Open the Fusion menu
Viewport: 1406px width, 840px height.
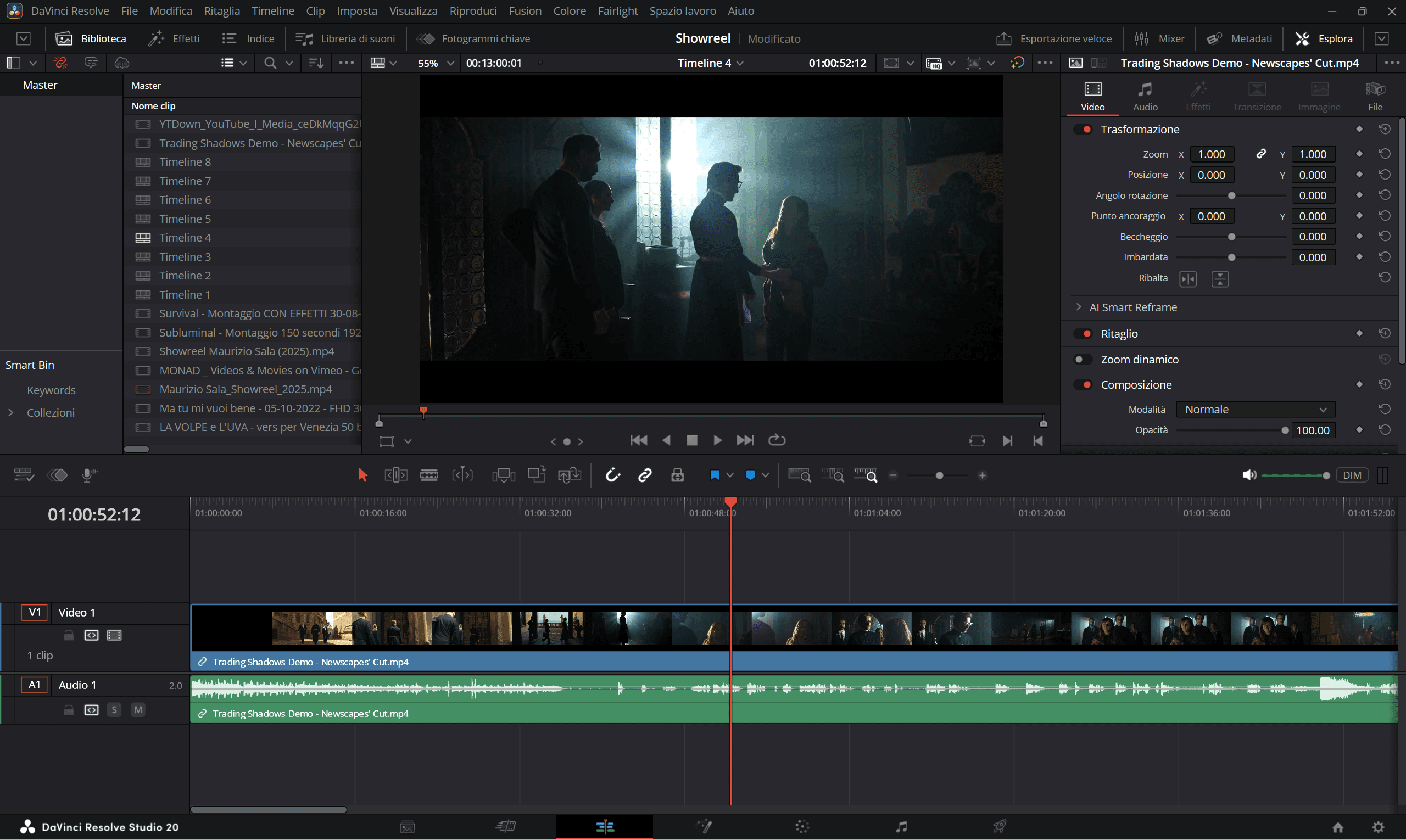[525, 11]
